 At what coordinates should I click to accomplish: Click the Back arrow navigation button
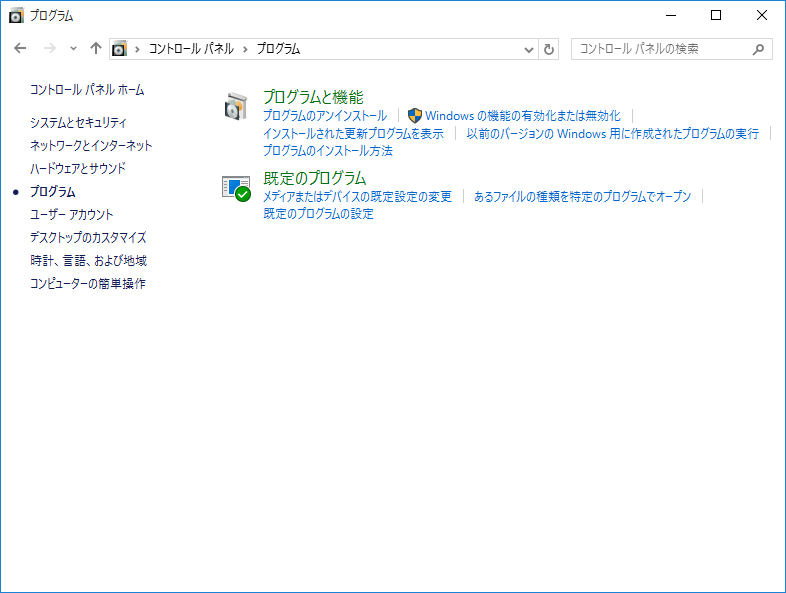point(20,49)
